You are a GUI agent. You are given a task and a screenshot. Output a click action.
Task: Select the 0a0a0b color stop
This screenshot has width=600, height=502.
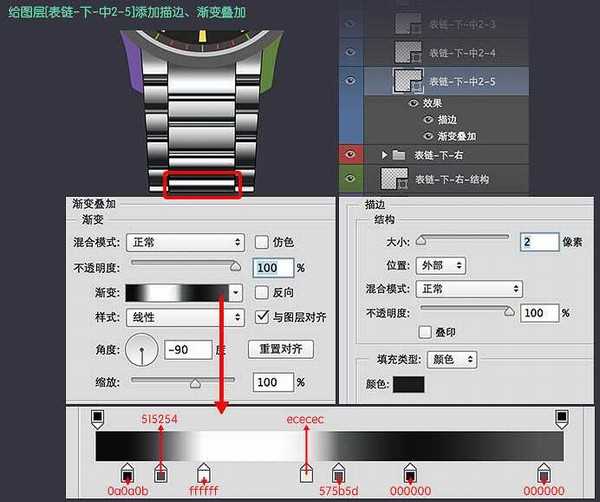click(127, 473)
